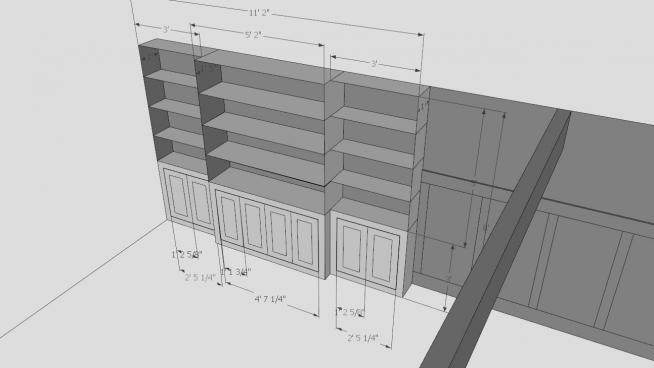The height and width of the screenshot is (368, 654).
Task: Select the 3' dimension above right bookcase
Action: click(375, 63)
